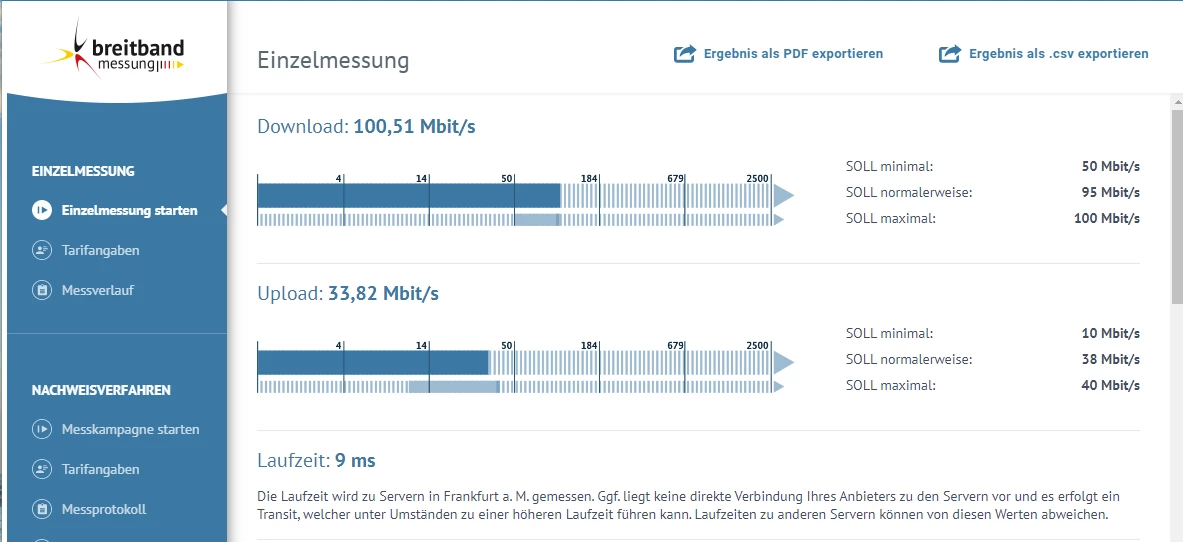Click the Messkampagne starten play icon
1183x542 pixels.
coord(42,429)
